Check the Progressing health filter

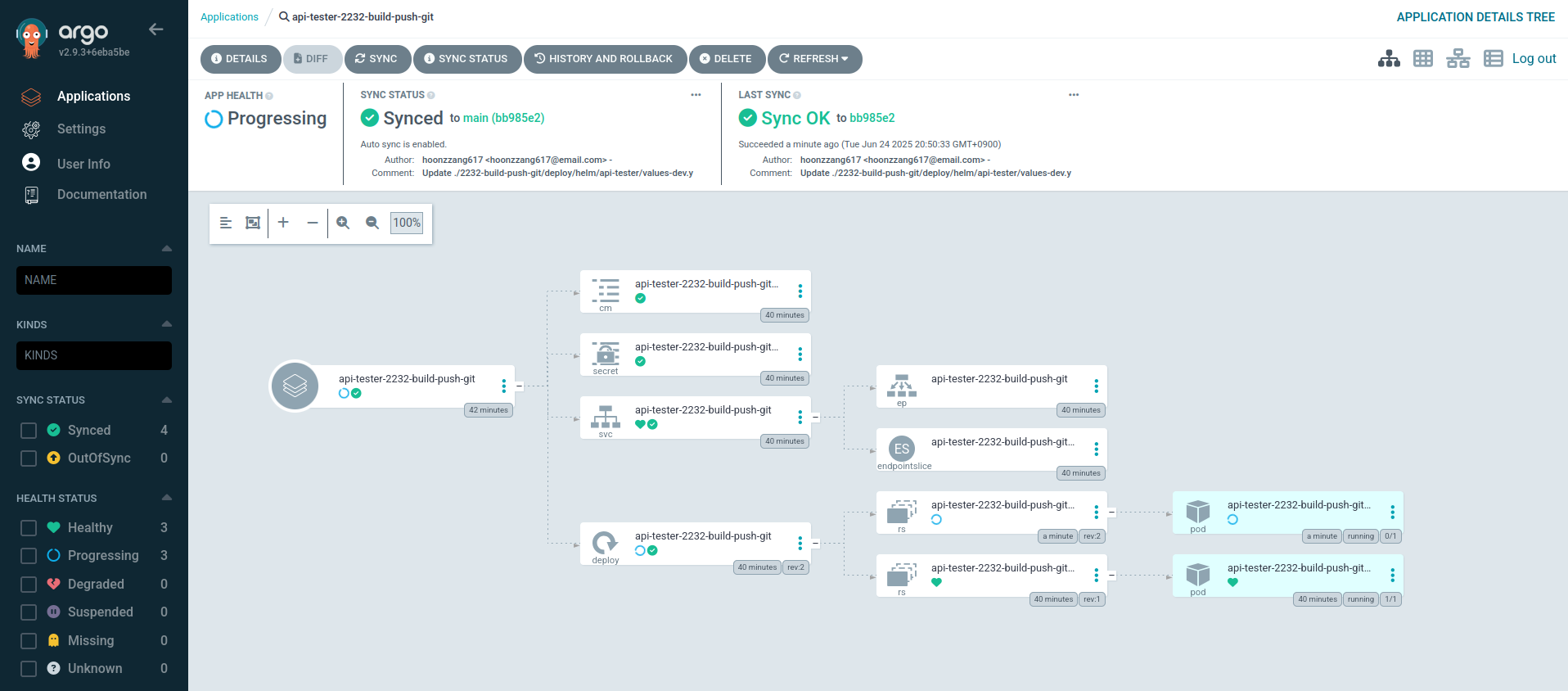(x=29, y=556)
